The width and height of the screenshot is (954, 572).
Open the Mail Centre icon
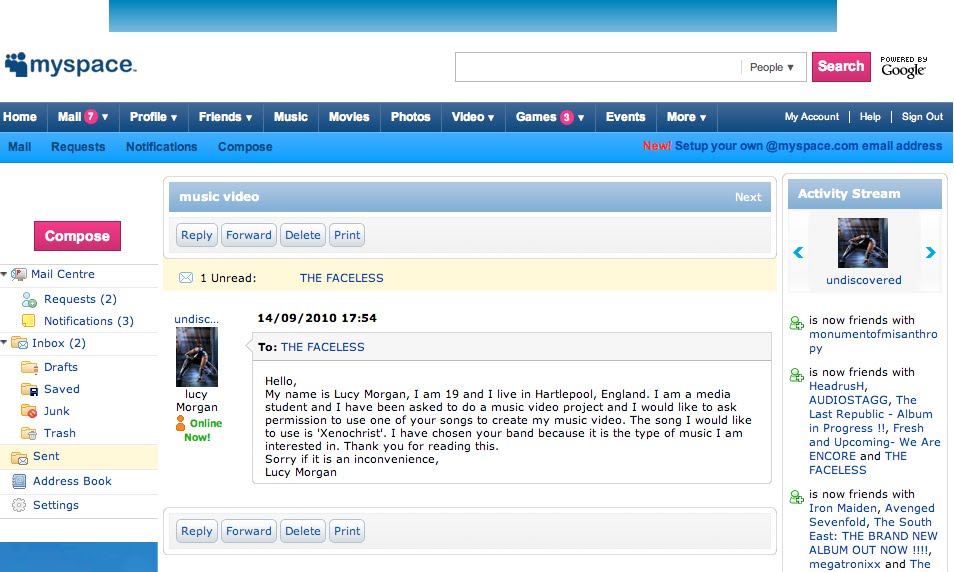pyautogui.click(x=19, y=274)
